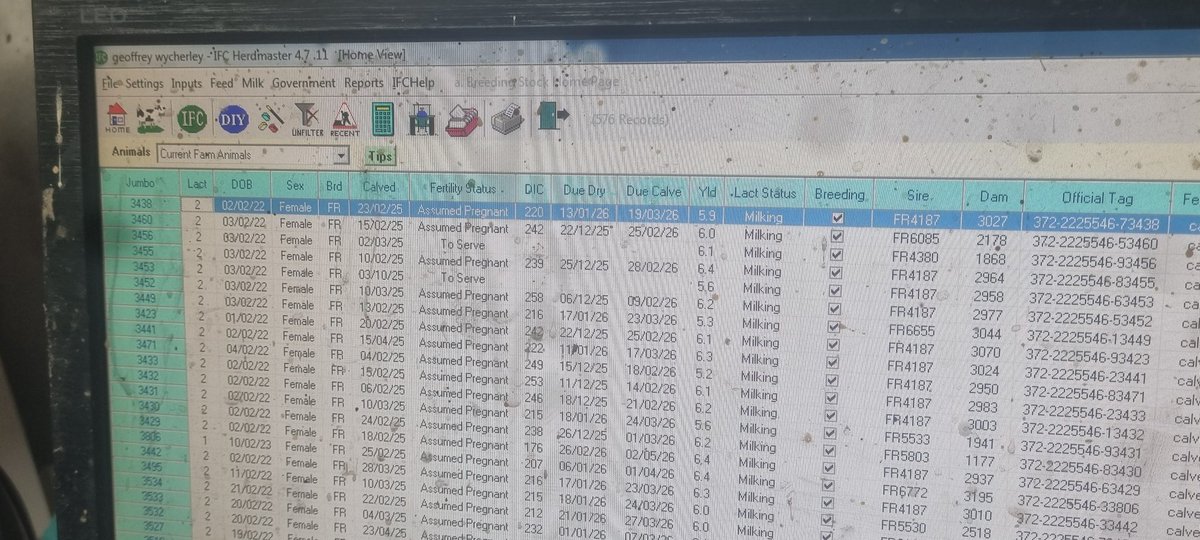
Task: Sort by the Calved column header
Action: click(x=380, y=188)
